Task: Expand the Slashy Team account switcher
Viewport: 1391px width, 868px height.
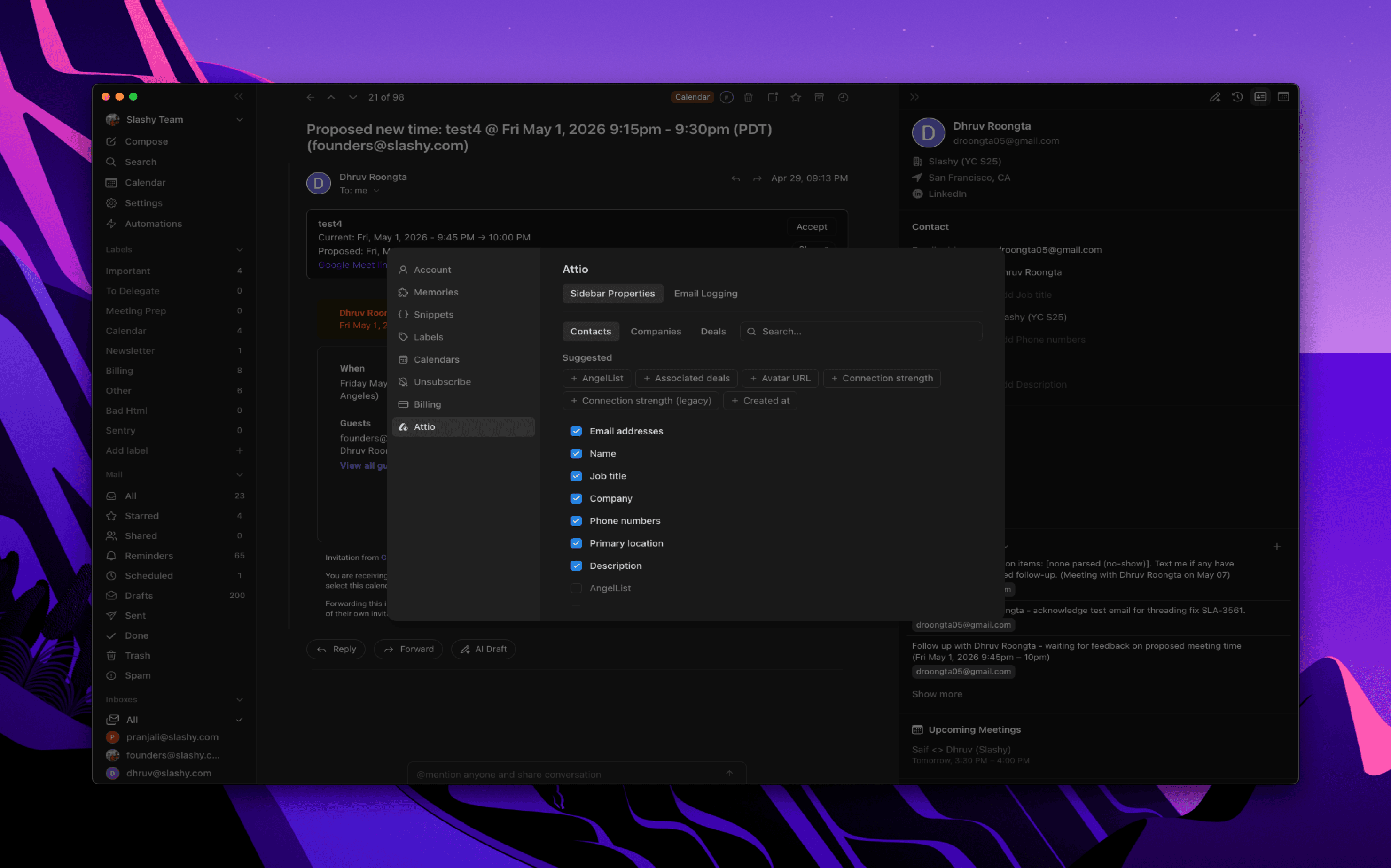Action: click(x=240, y=119)
